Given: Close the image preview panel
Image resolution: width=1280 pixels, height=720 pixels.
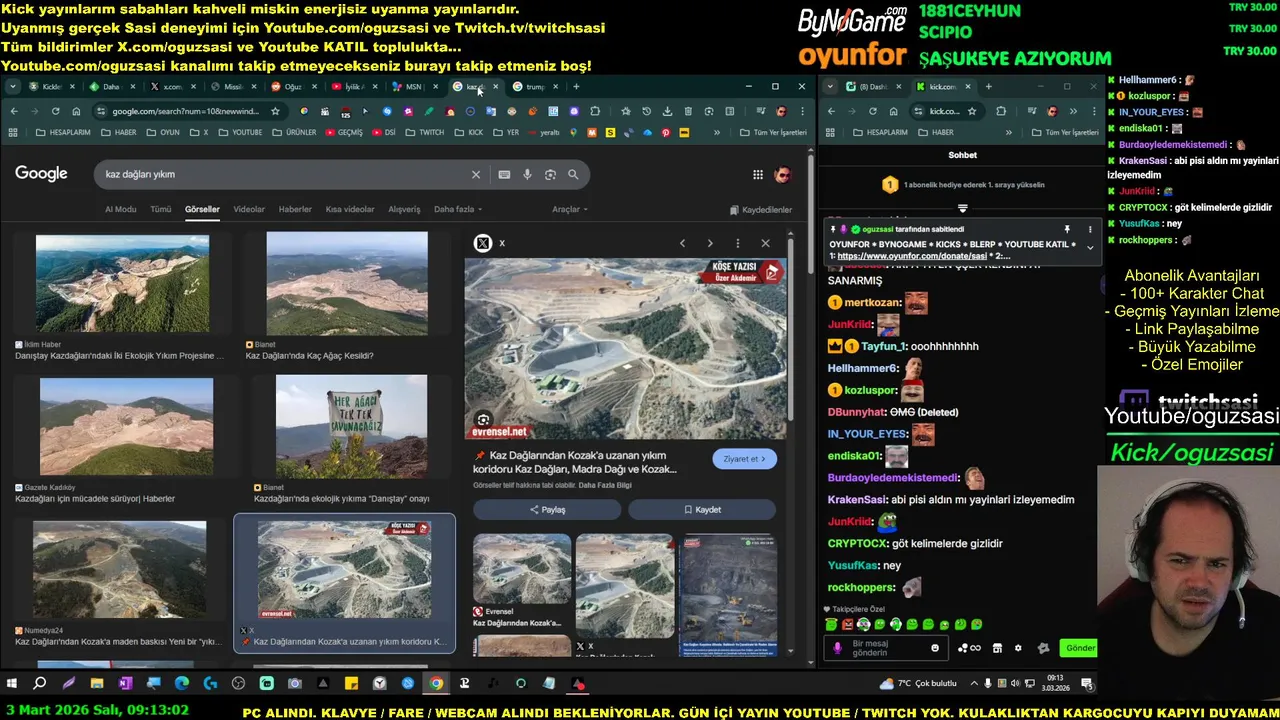Looking at the screenshot, I should tap(765, 243).
